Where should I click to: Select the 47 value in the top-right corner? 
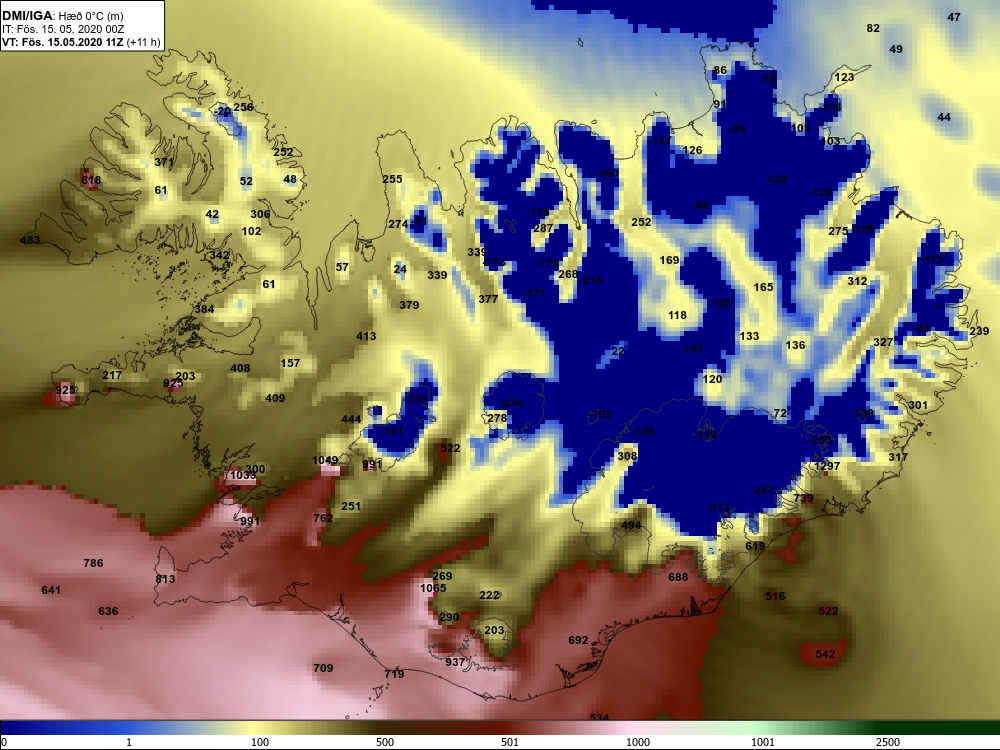pos(954,17)
